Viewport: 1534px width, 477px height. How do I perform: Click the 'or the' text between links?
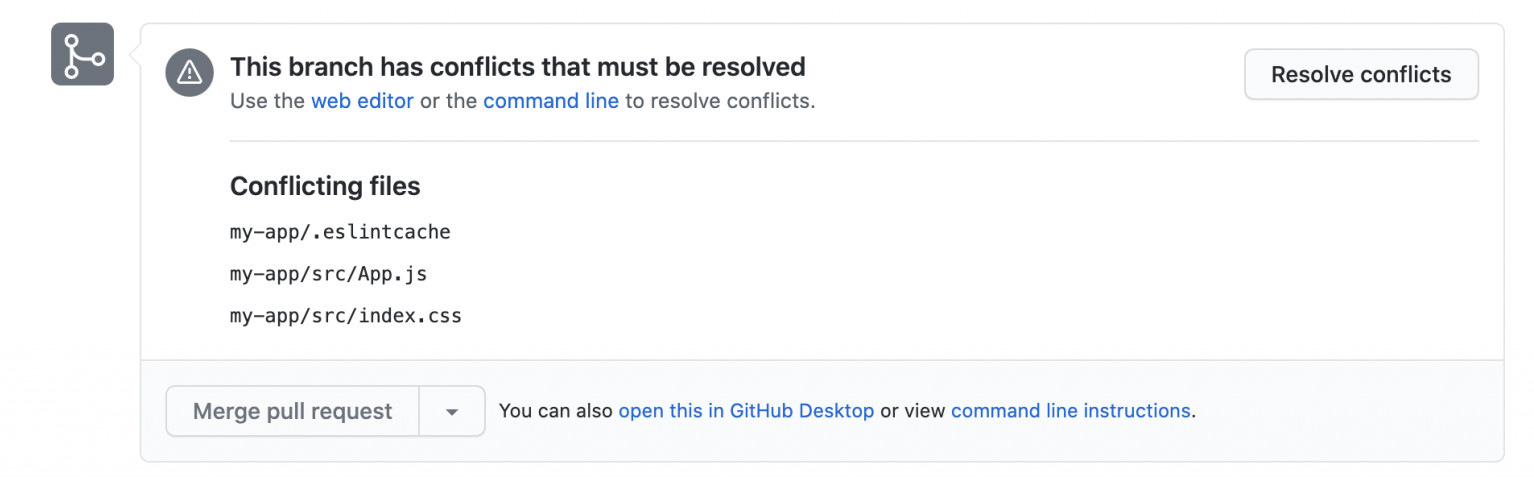tap(448, 101)
